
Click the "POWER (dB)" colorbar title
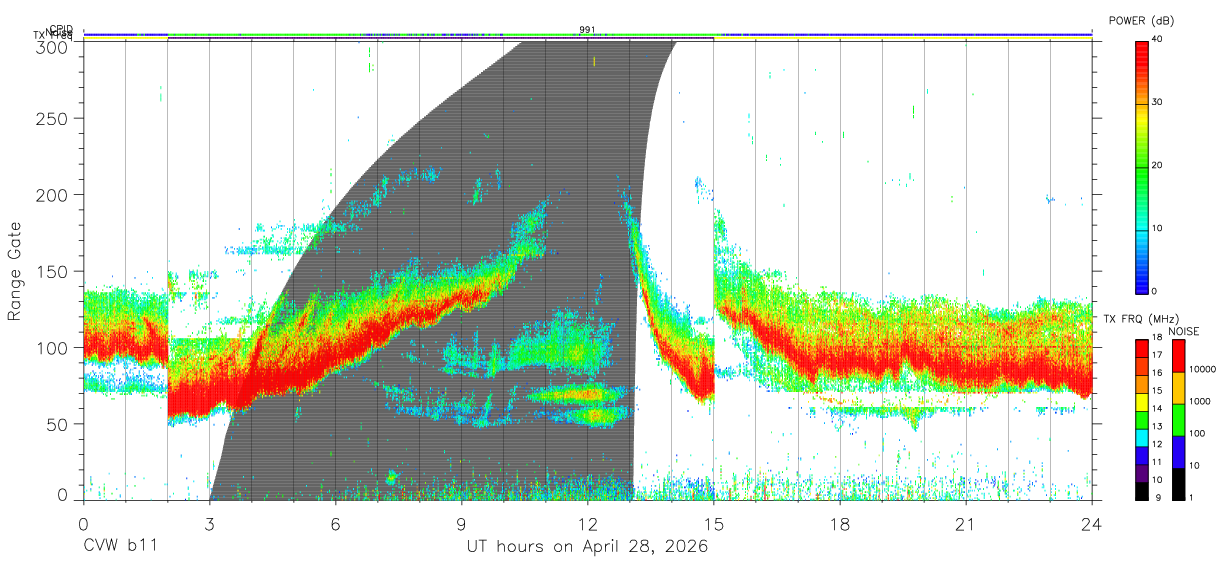1143,20
